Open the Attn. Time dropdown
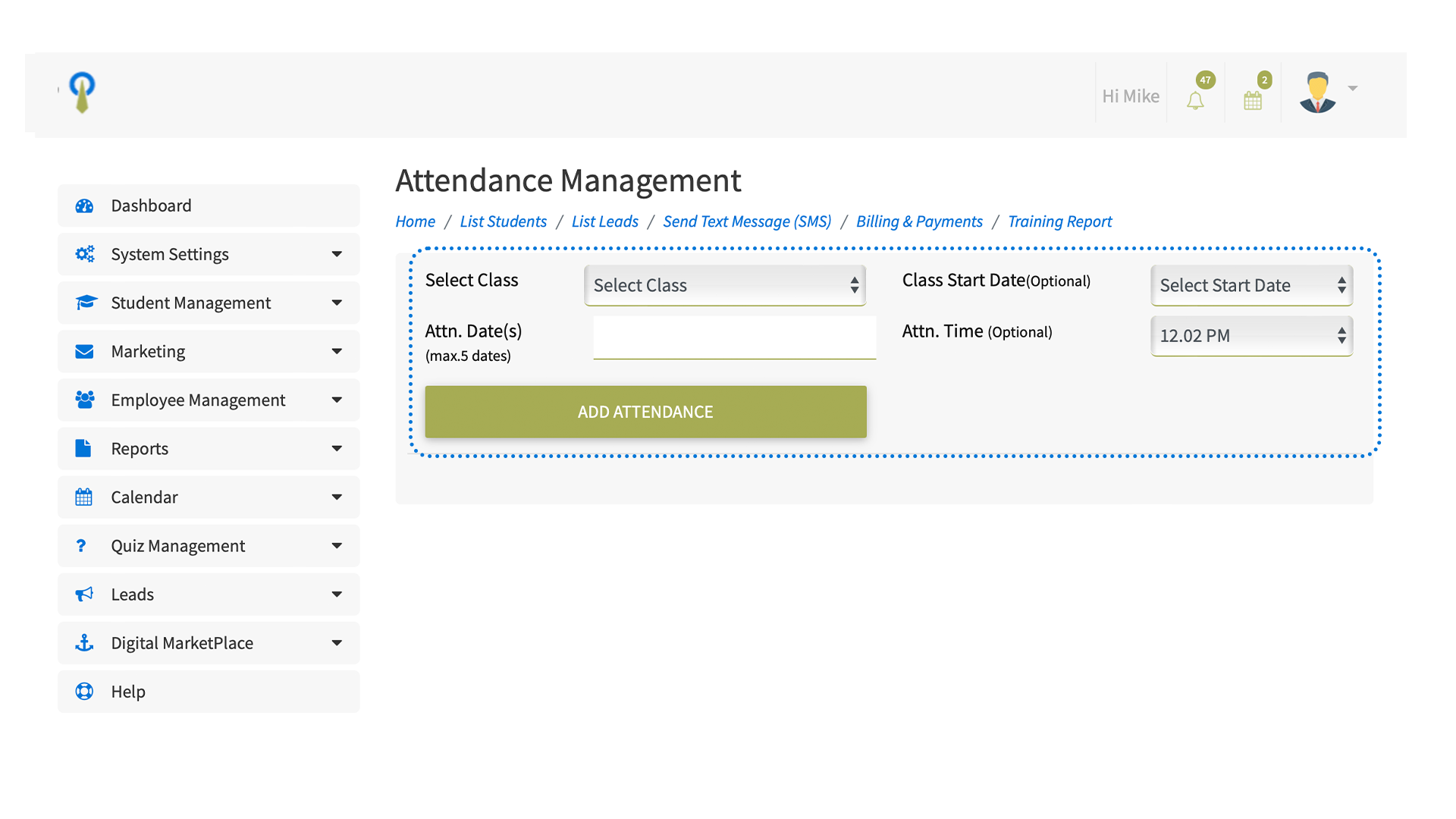The height and width of the screenshot is (819, 1456). [x=1251, y=335]
